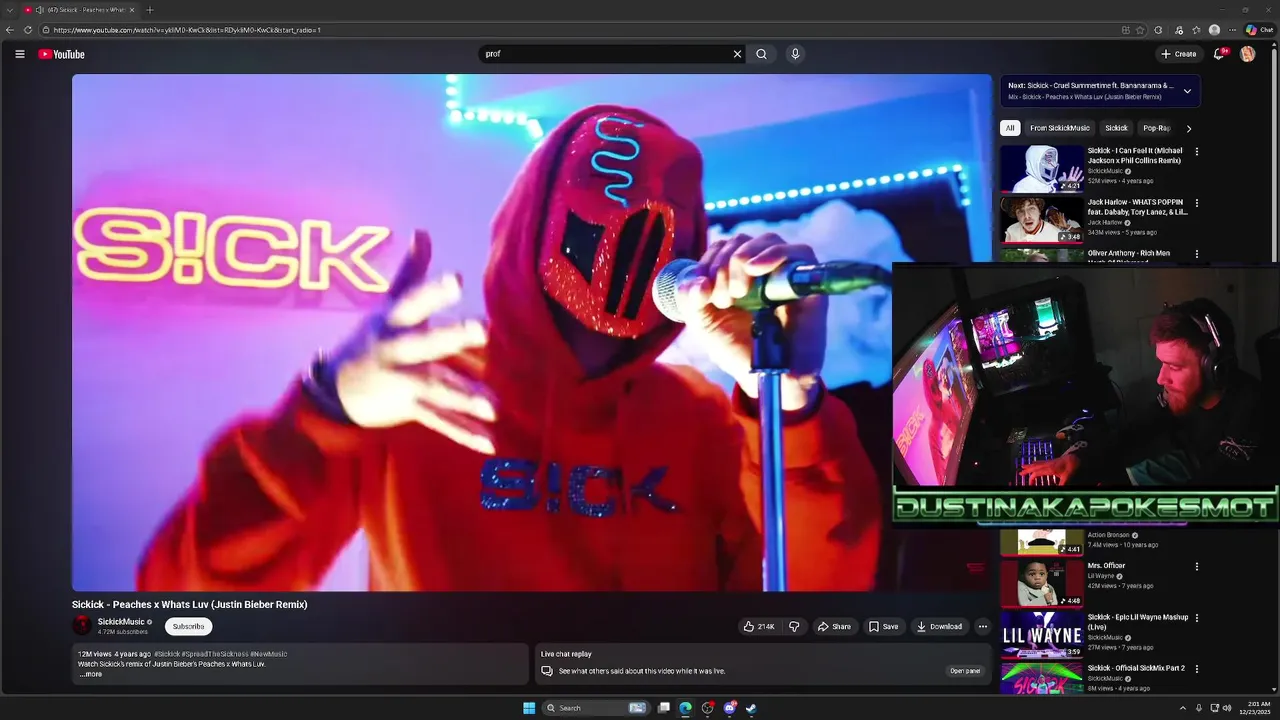This screenshot has width=1280, height=720.
Task: Reload the page in browser
Action: click(x=28, y=30)
